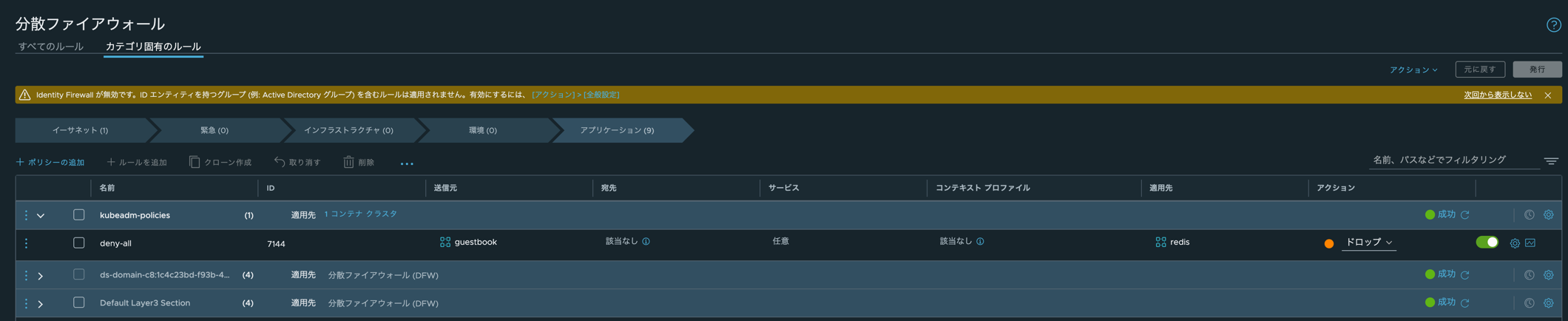Click 次回から表示しない link in warning banner
Image resolution: width=1568 pixels, height=321 pixels.
point(1497,95)
